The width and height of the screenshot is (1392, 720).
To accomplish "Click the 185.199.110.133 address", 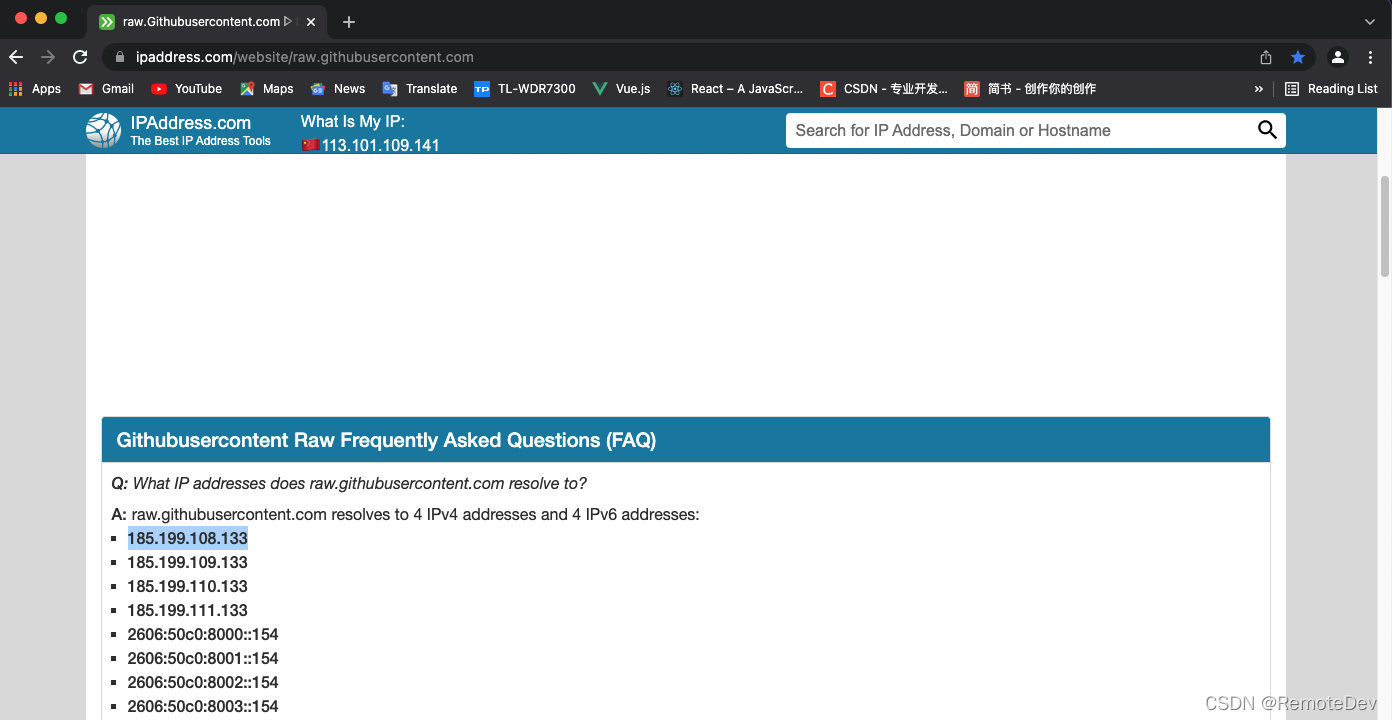I will (187, 586).
